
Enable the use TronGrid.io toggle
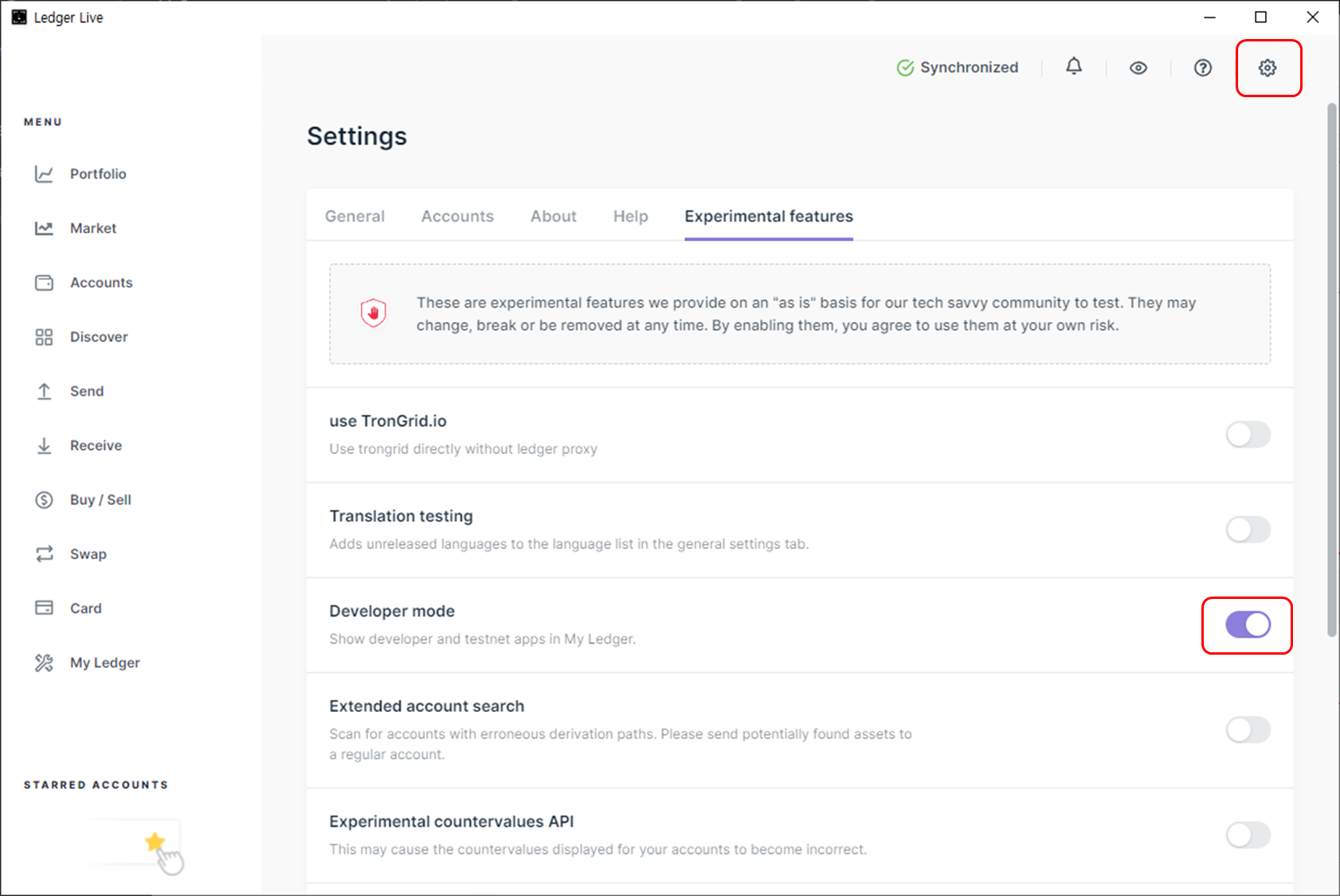click(1248, 434)
